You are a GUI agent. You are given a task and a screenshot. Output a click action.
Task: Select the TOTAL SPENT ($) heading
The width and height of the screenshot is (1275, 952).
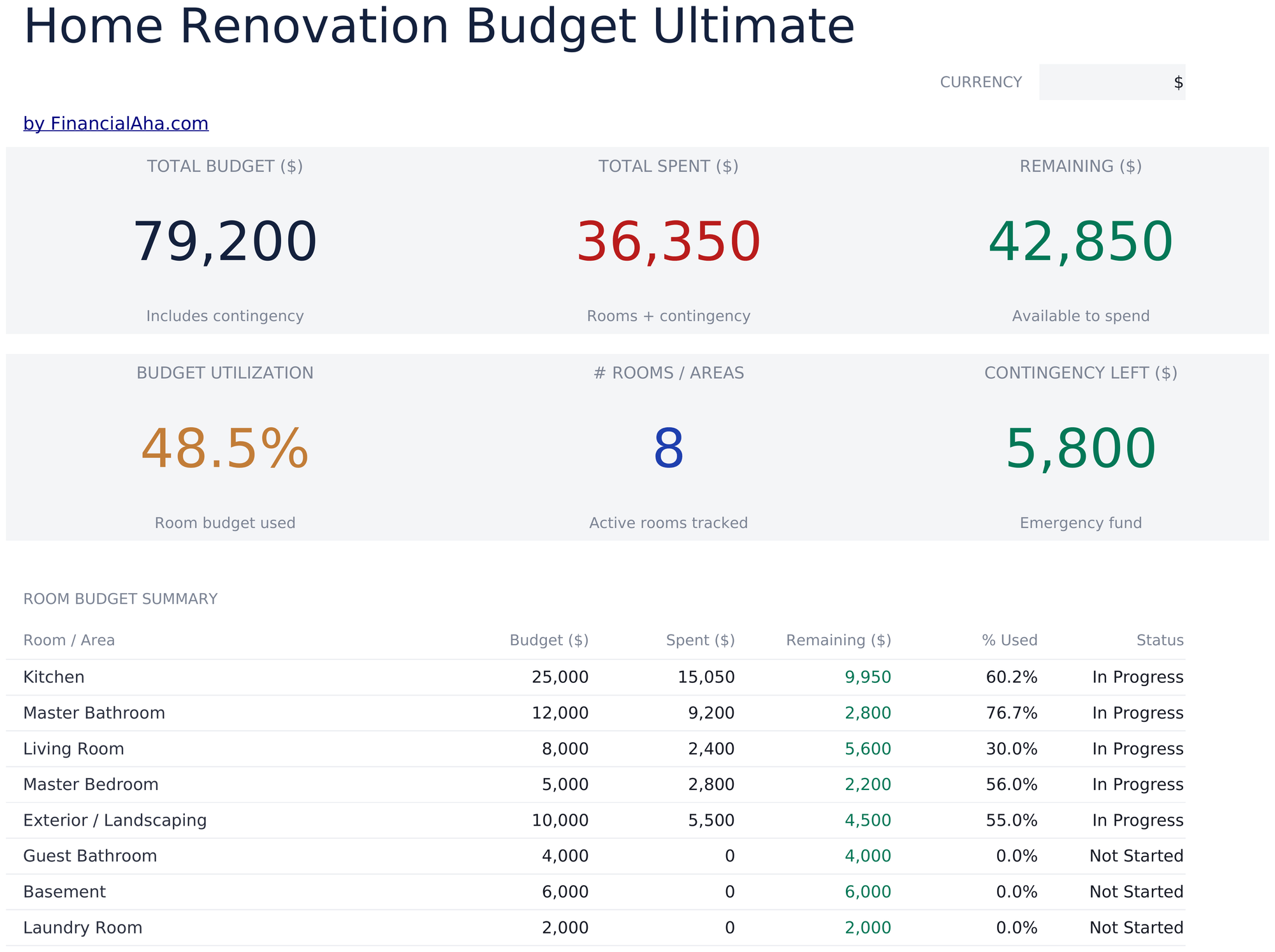point(669,166)
